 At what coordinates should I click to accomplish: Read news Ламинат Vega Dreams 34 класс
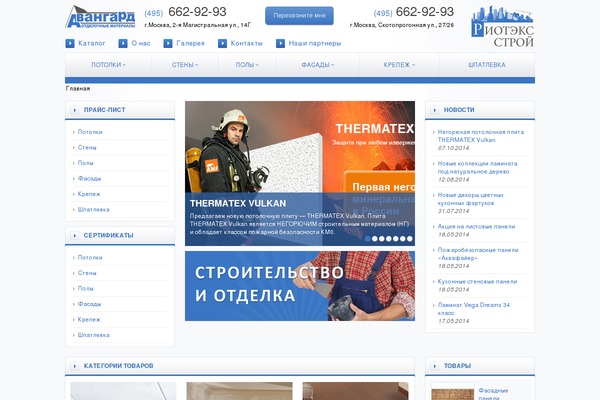(473, 309)
